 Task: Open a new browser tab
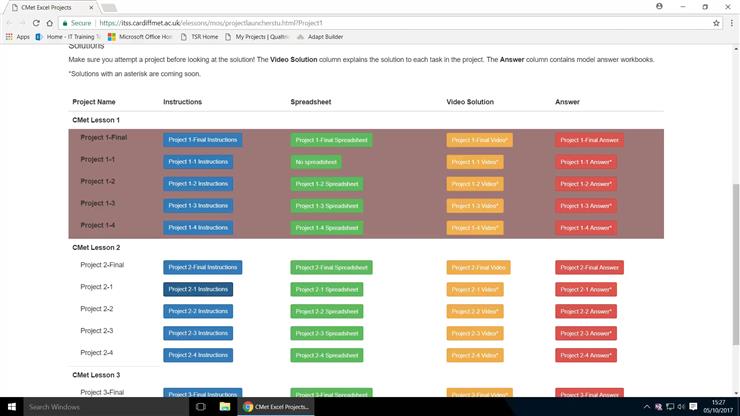pyautogui.click(x=109, y=8)
